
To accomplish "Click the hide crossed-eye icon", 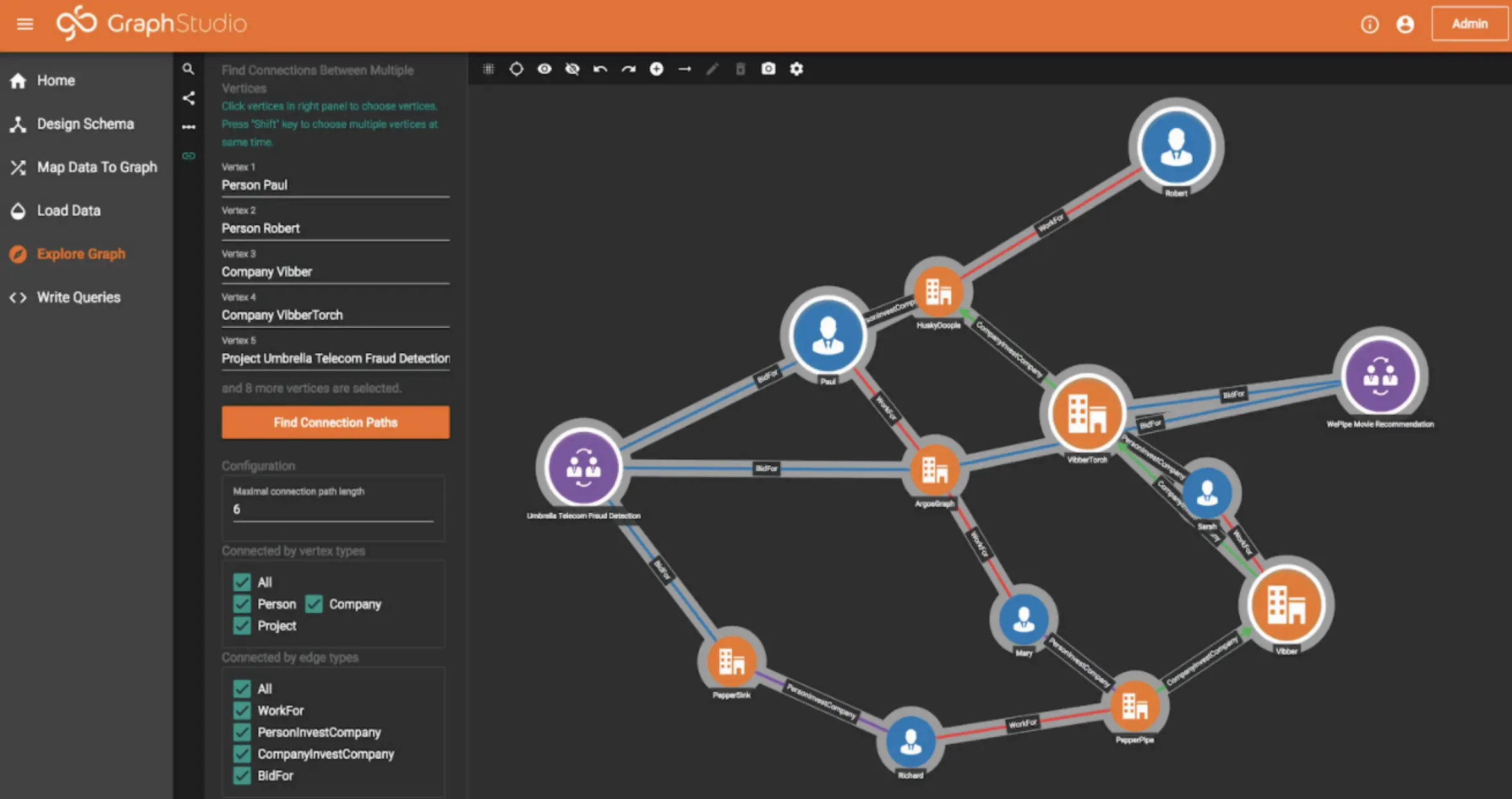I will coord(572,69).
